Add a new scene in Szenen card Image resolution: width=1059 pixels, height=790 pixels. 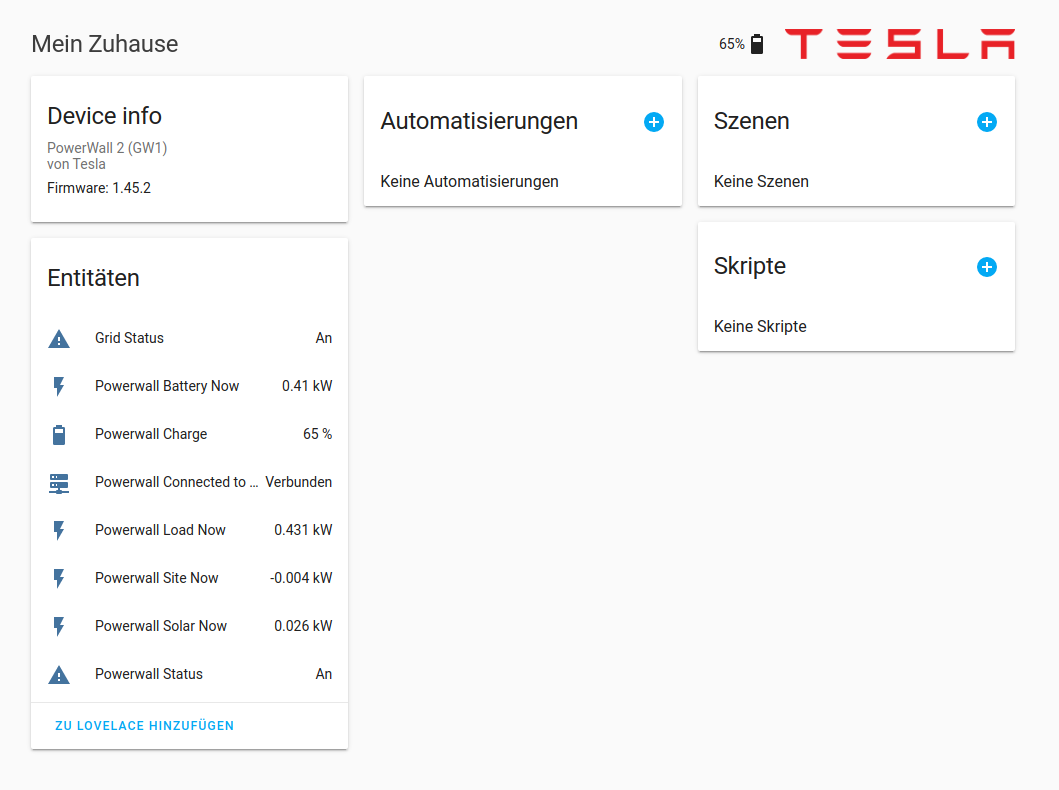pos(987,122)
